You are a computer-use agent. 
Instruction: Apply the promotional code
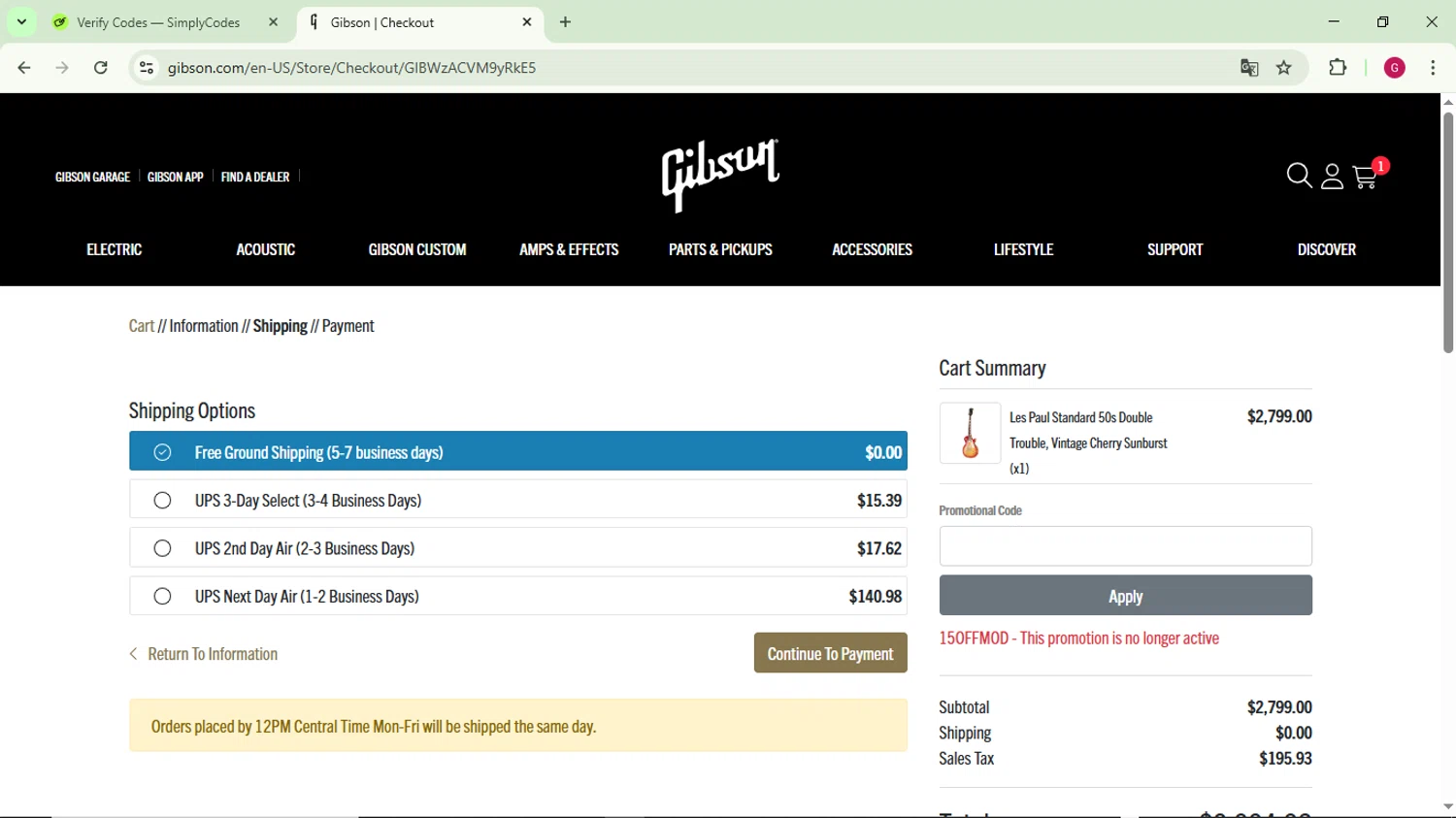point(1125,596)
